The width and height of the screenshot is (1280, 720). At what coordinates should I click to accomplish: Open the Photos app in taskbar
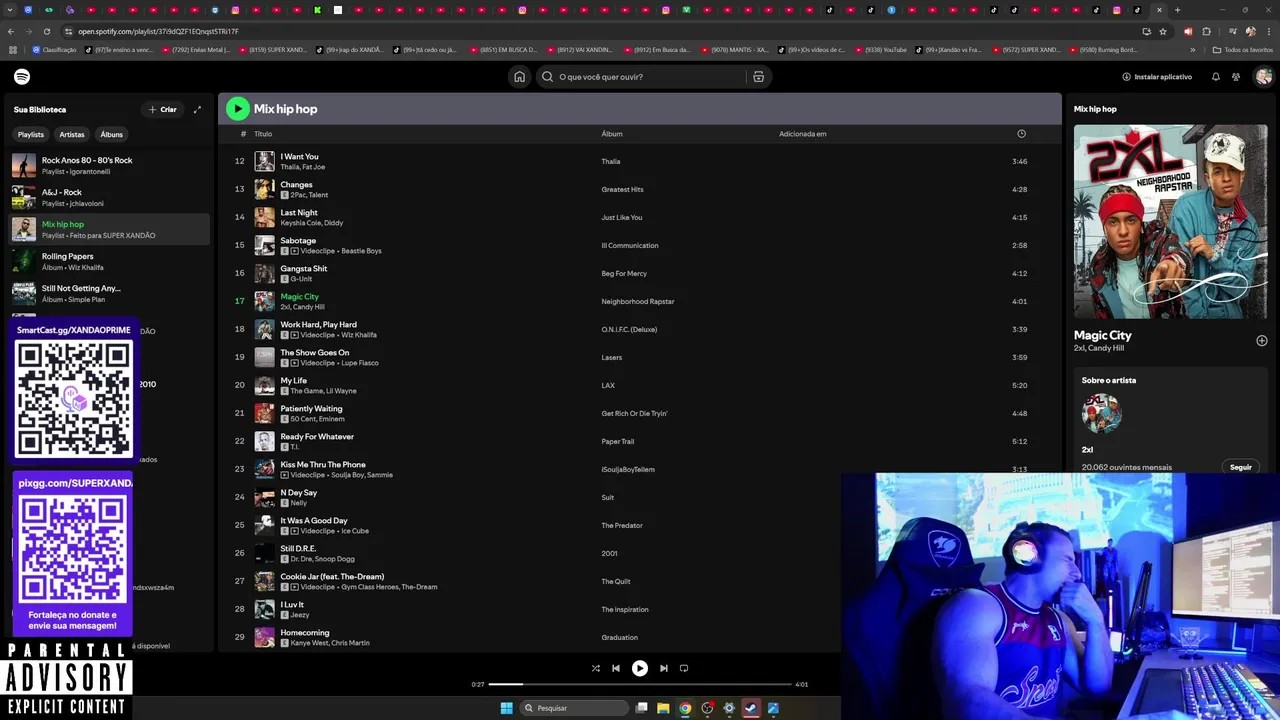(x=773, y=708)
